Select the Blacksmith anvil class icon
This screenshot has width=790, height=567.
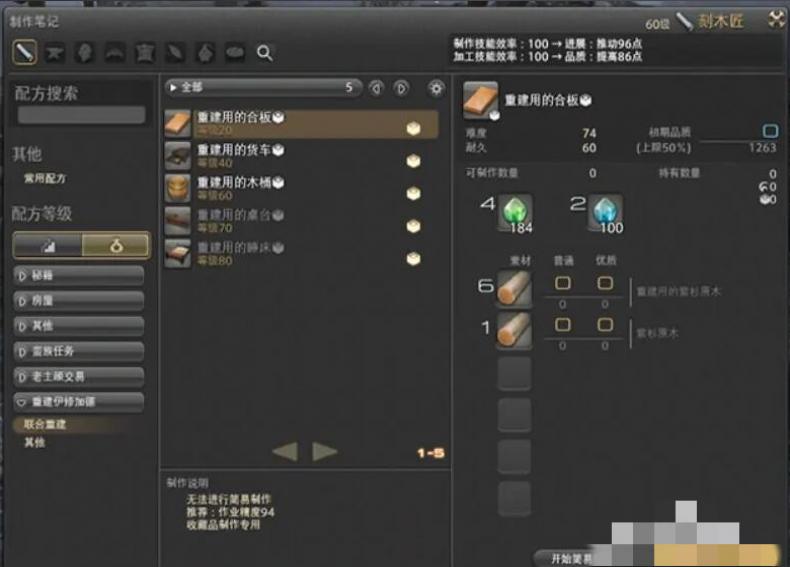(55, 52)
